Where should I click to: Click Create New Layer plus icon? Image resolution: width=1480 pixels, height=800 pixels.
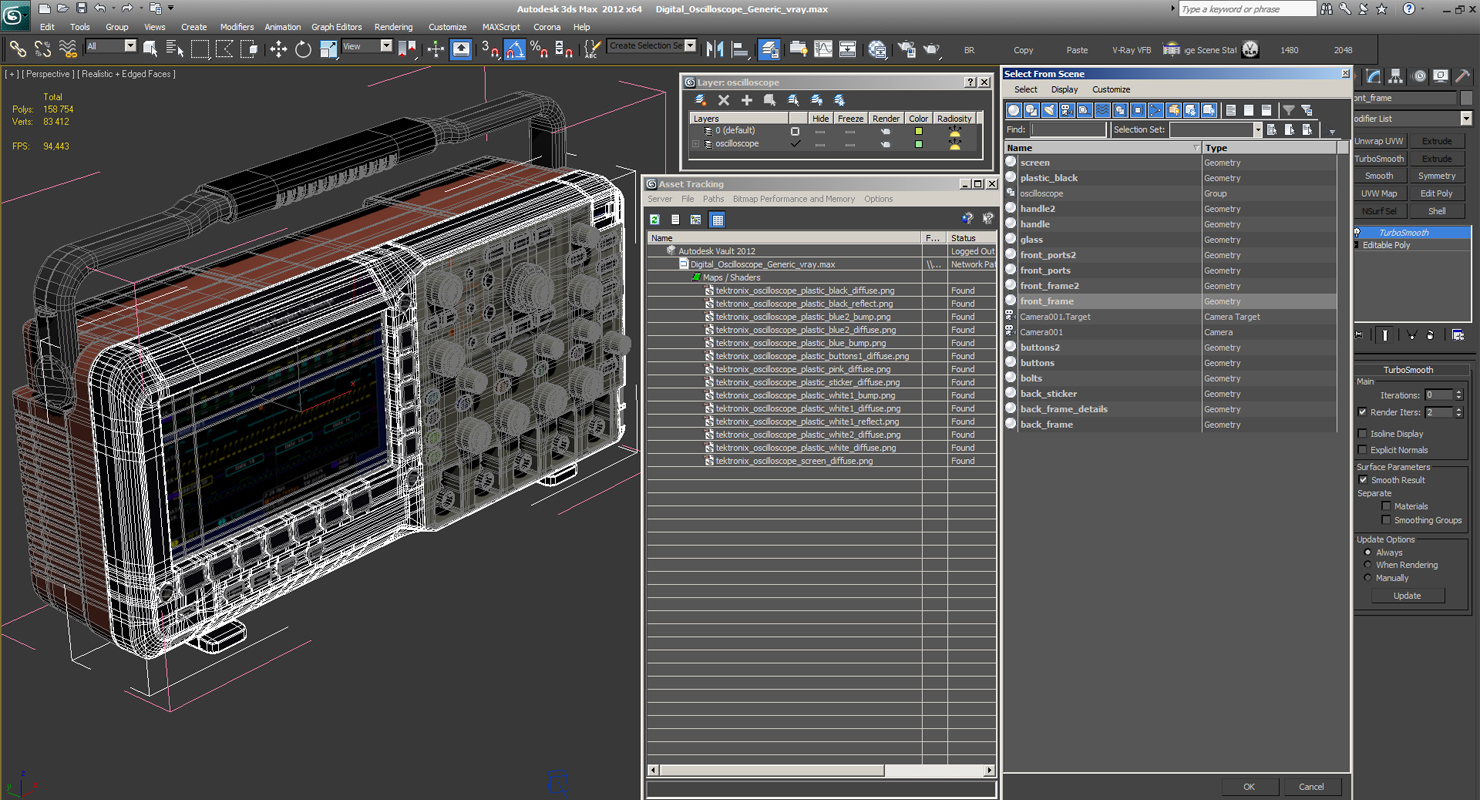(746, 100)
